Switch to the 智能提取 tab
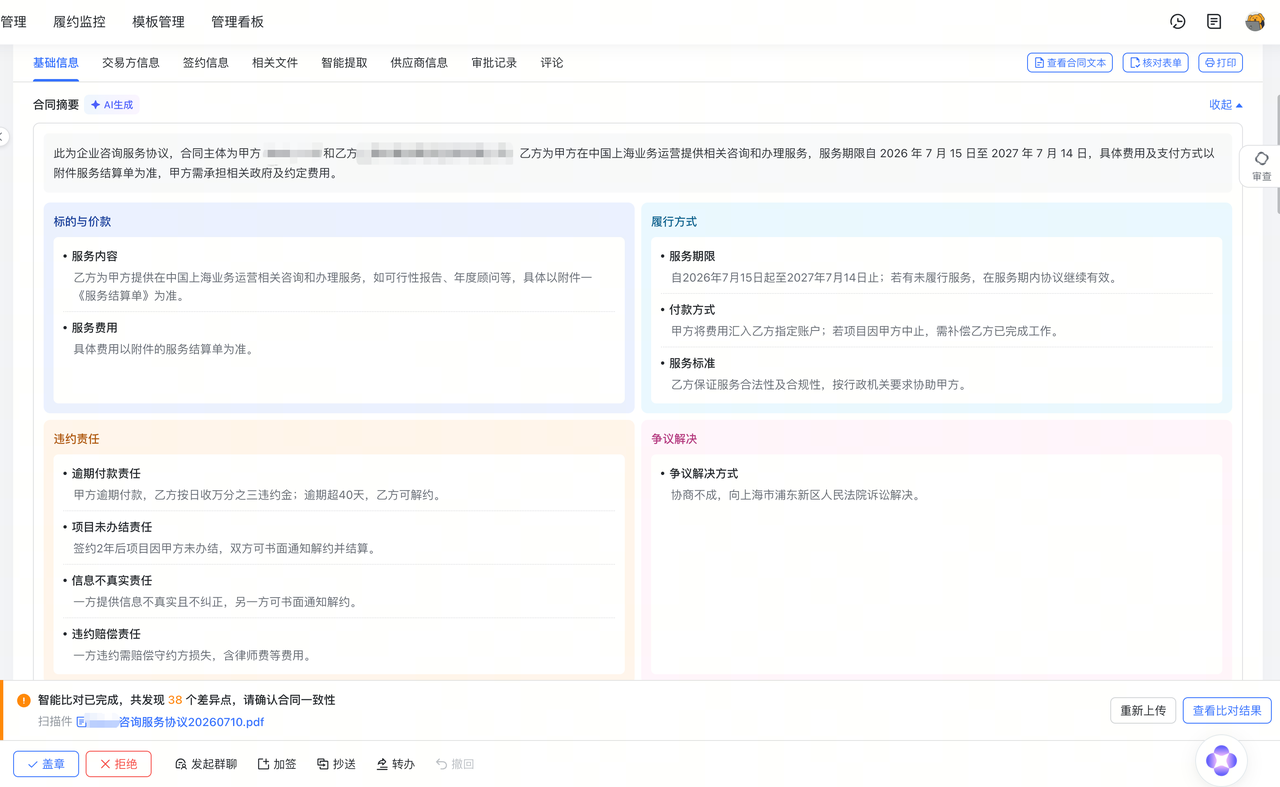Screen dimensions: 1280x787 pos(344,63)
